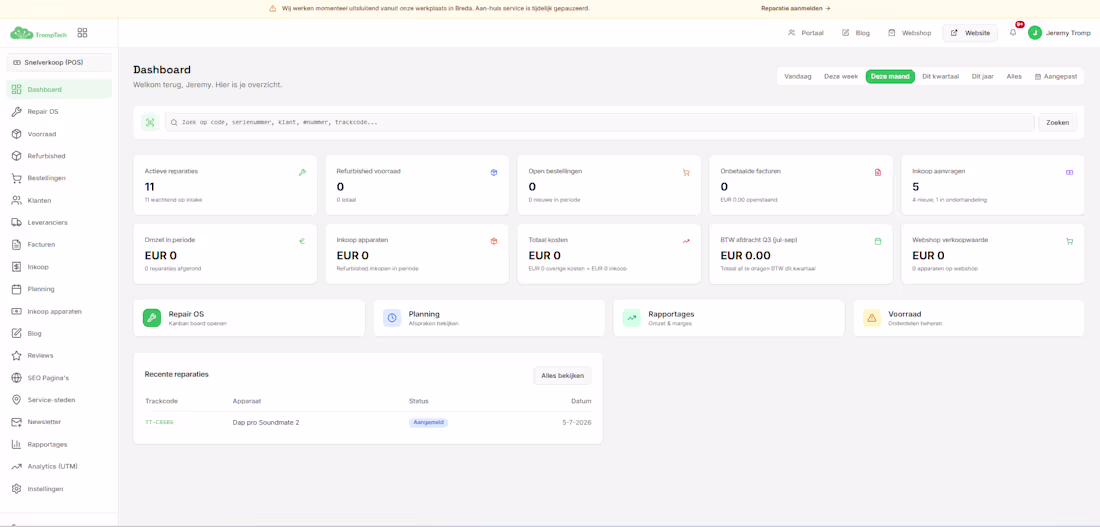Click the Snelverkoop (POS) button
1100x527 pixels.
coord(59,62)
